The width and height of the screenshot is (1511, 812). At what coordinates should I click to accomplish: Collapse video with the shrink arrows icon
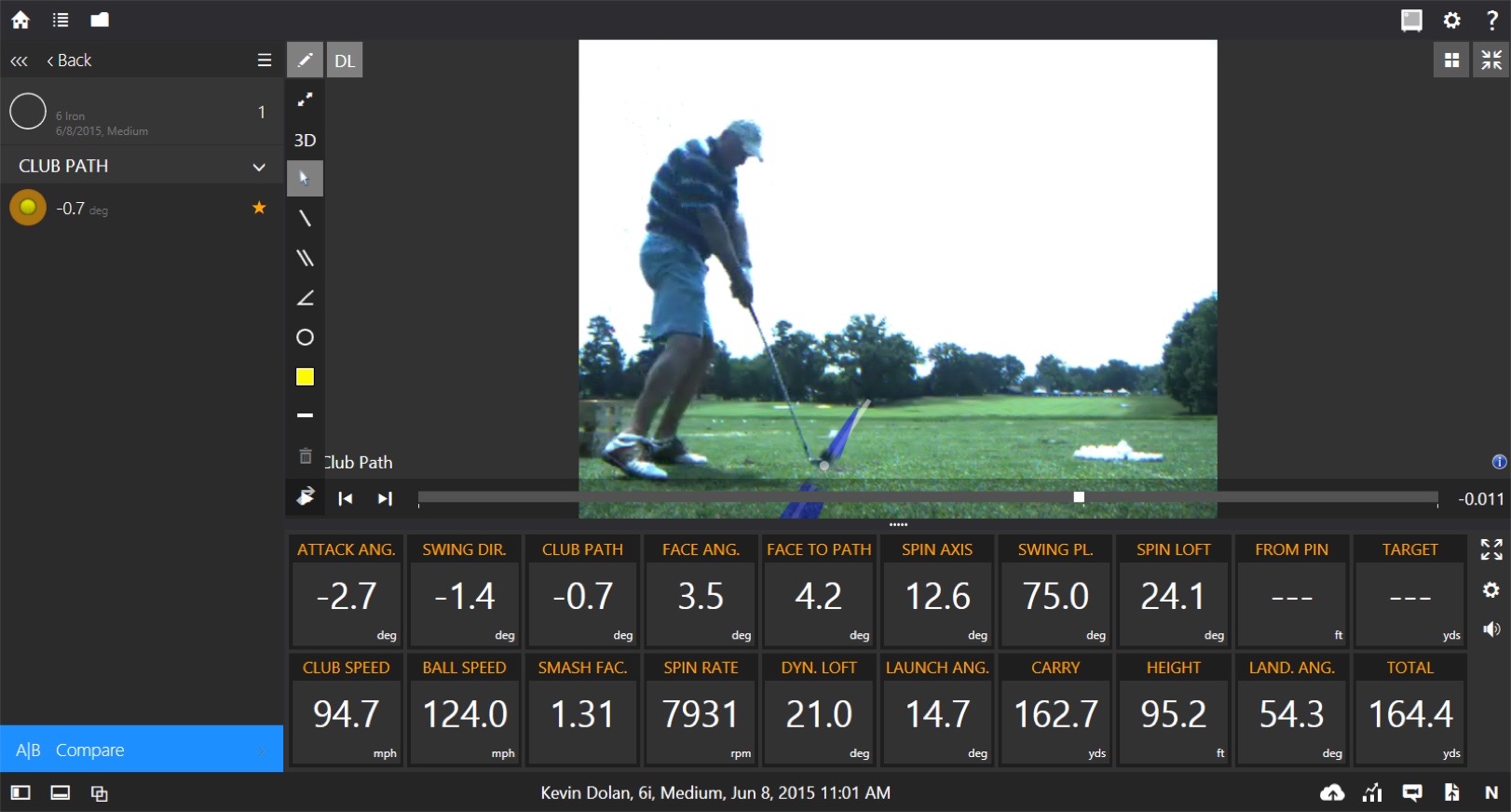[x=1491, y=61]
